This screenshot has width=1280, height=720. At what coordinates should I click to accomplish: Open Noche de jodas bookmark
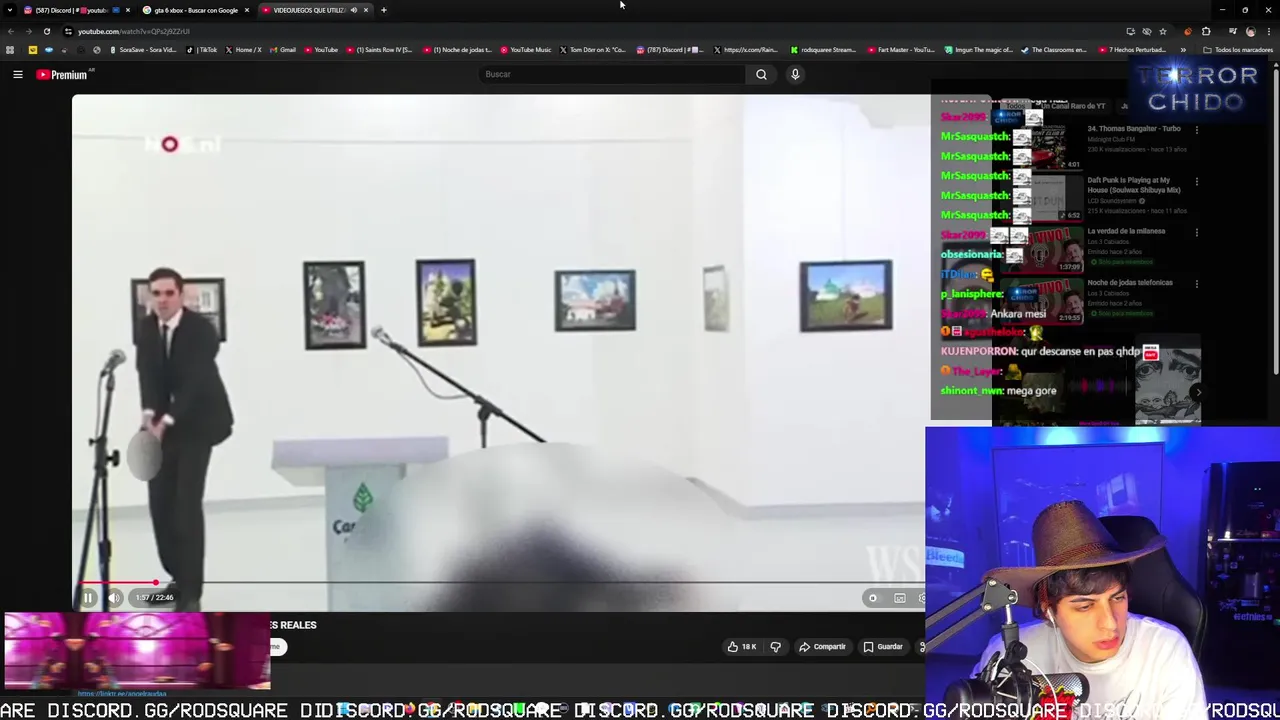(457, 50)
